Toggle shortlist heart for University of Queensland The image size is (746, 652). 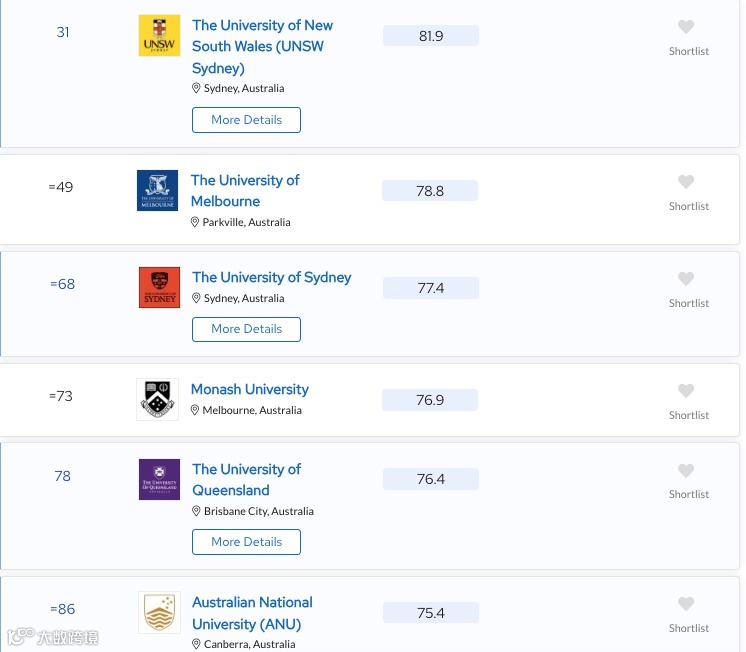[x=686, y=471]
